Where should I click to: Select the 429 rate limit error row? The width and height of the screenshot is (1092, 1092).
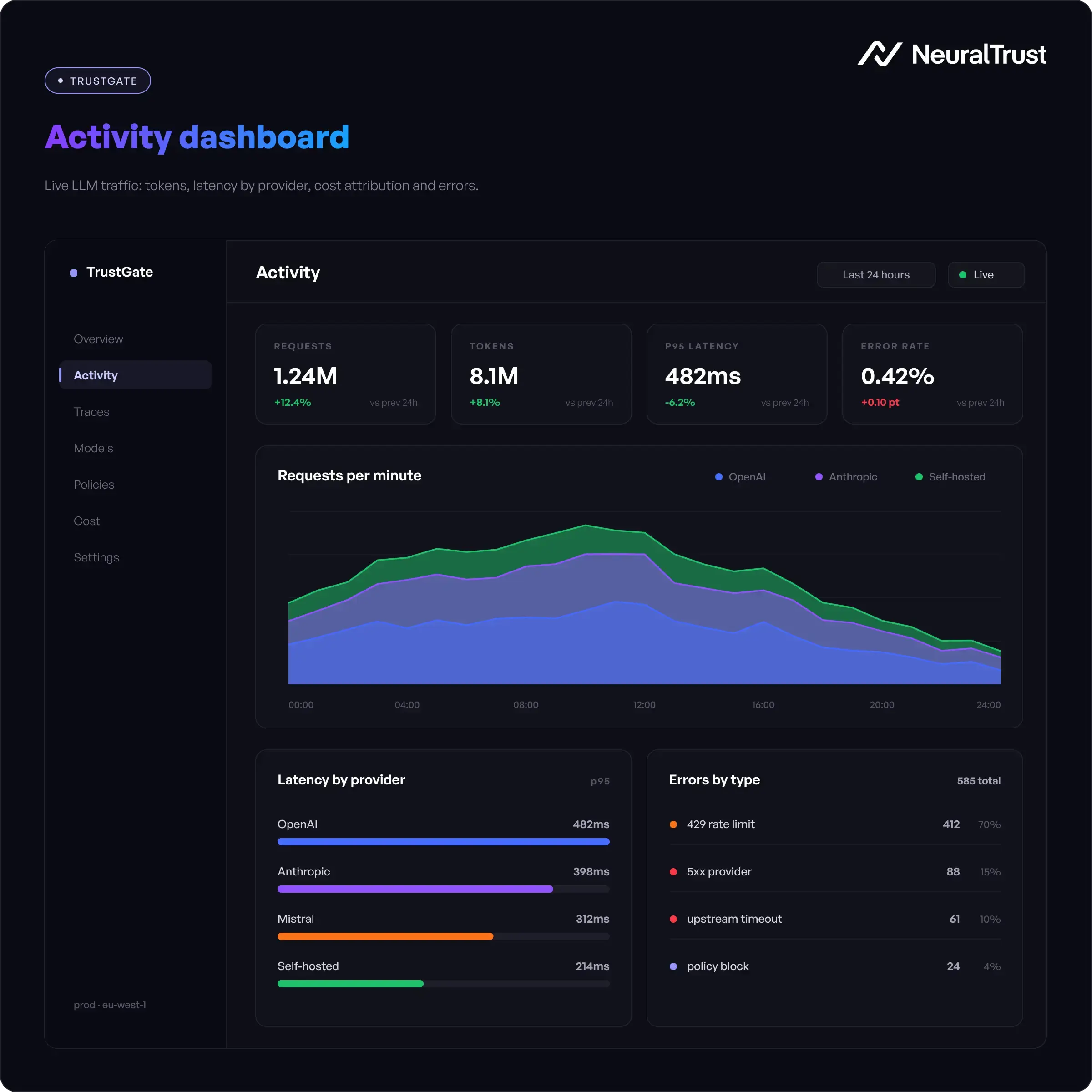[835, 824]
